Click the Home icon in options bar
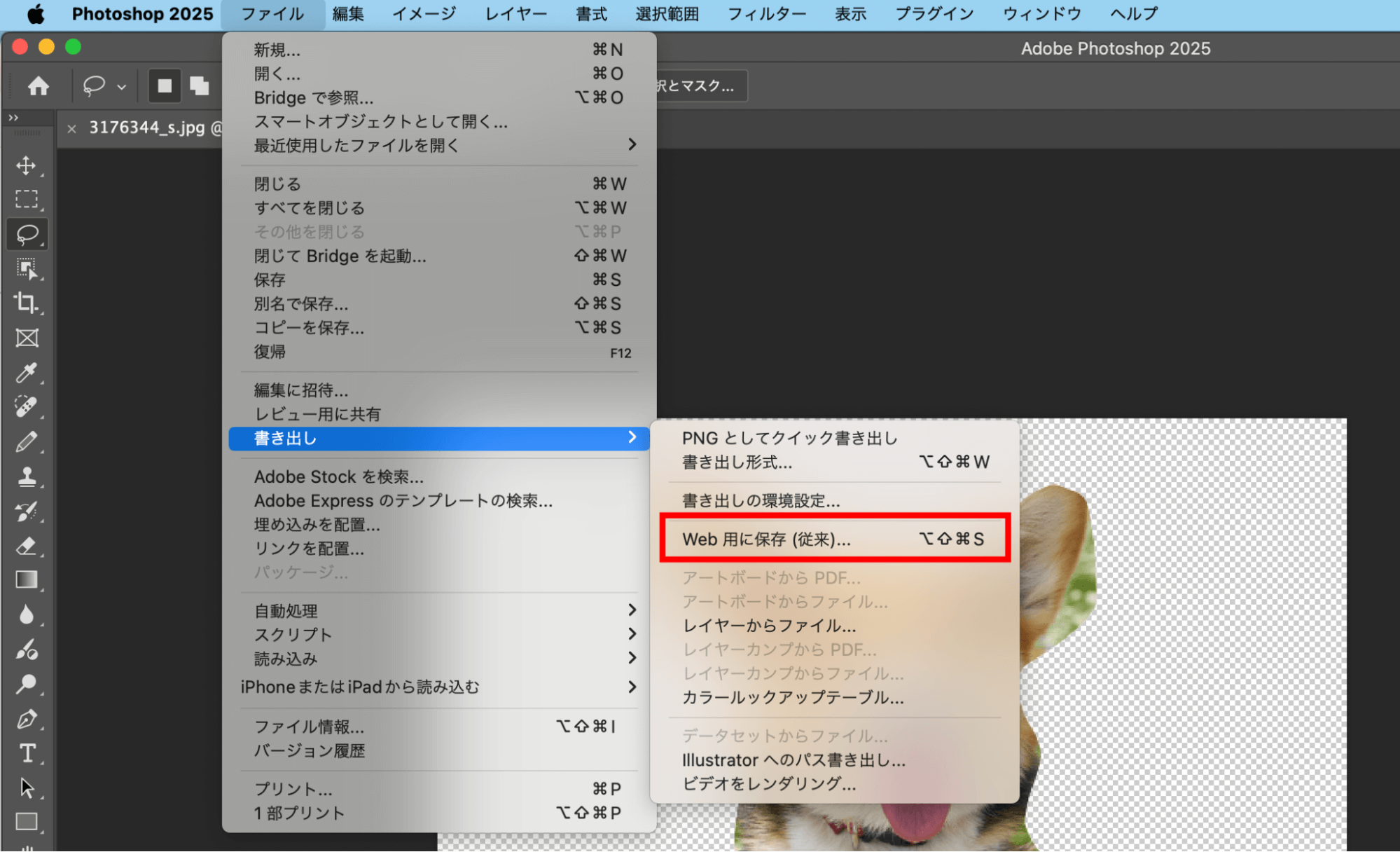The width and height of the screenshot is (1400, 852). tap(39, 86)
